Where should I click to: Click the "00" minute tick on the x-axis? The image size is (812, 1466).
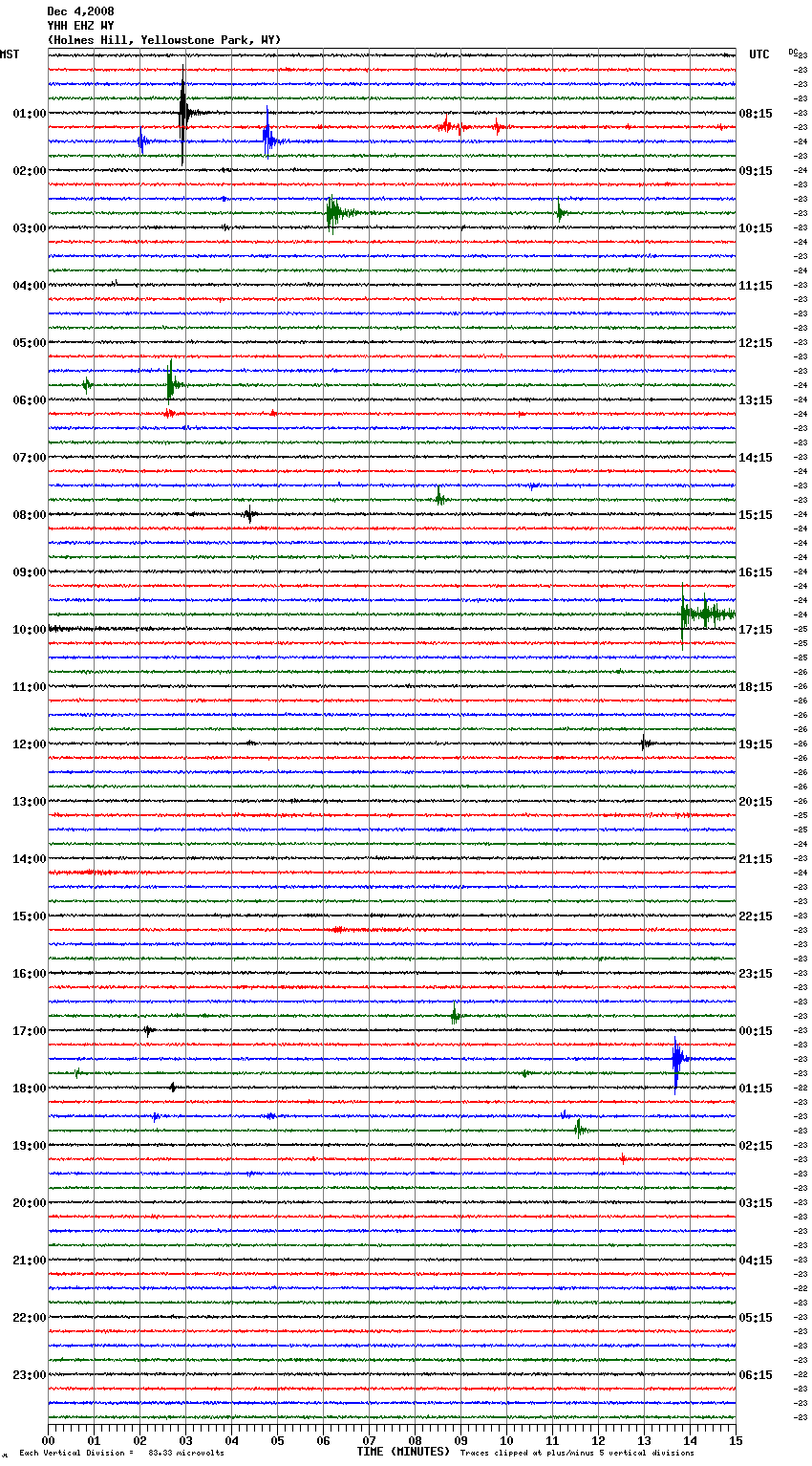pyautogui.click(x=49, y=1440)
